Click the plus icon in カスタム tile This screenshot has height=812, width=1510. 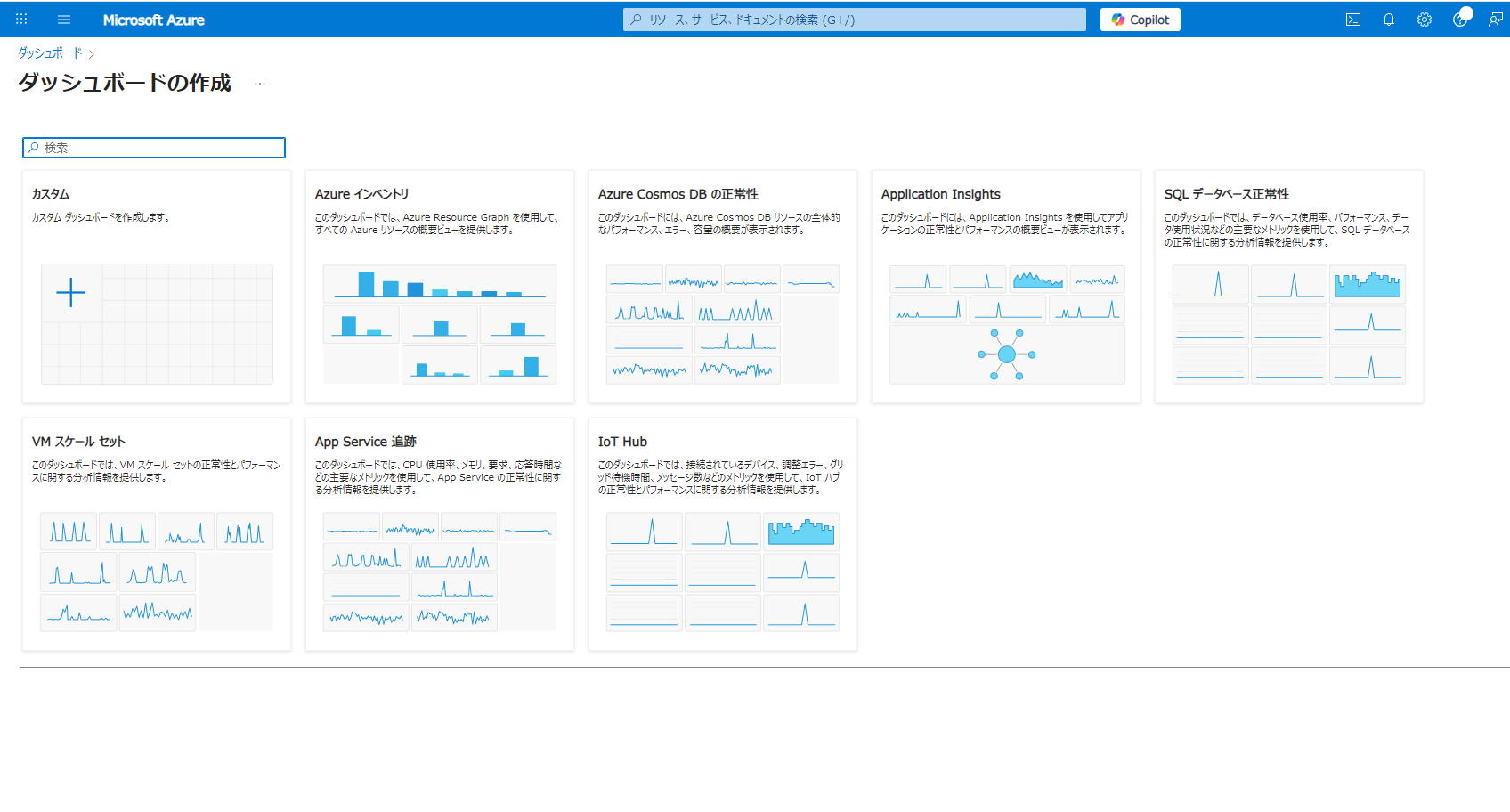tap(71, 292)
